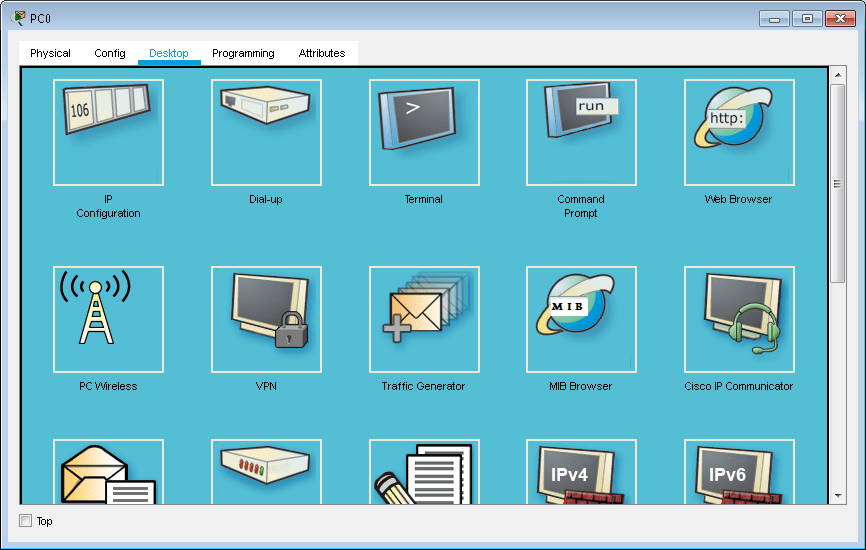
Task: Open the VPN configuration icon
Action: pos(266,319)
